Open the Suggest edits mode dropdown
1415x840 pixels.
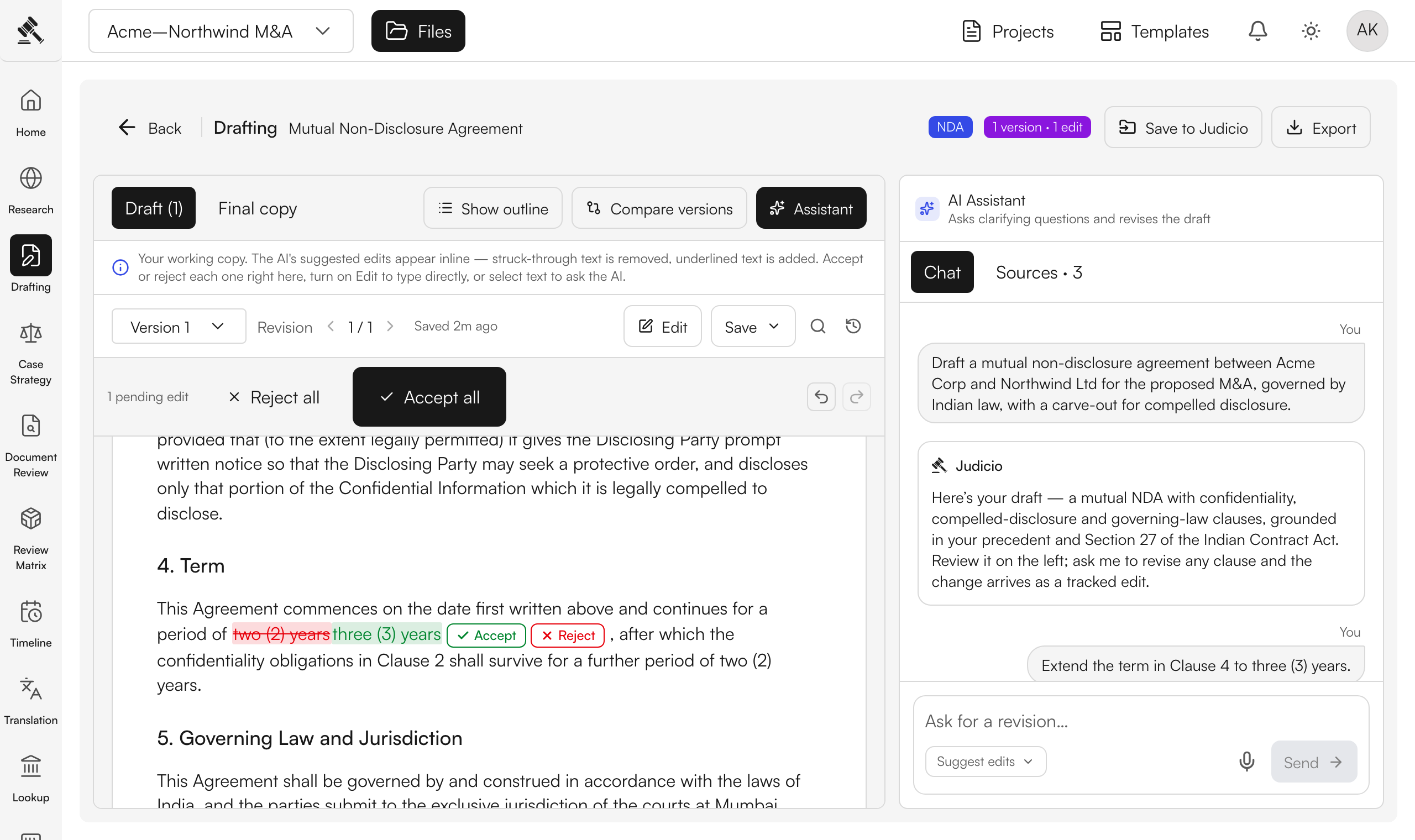click(x=986, y=762)
